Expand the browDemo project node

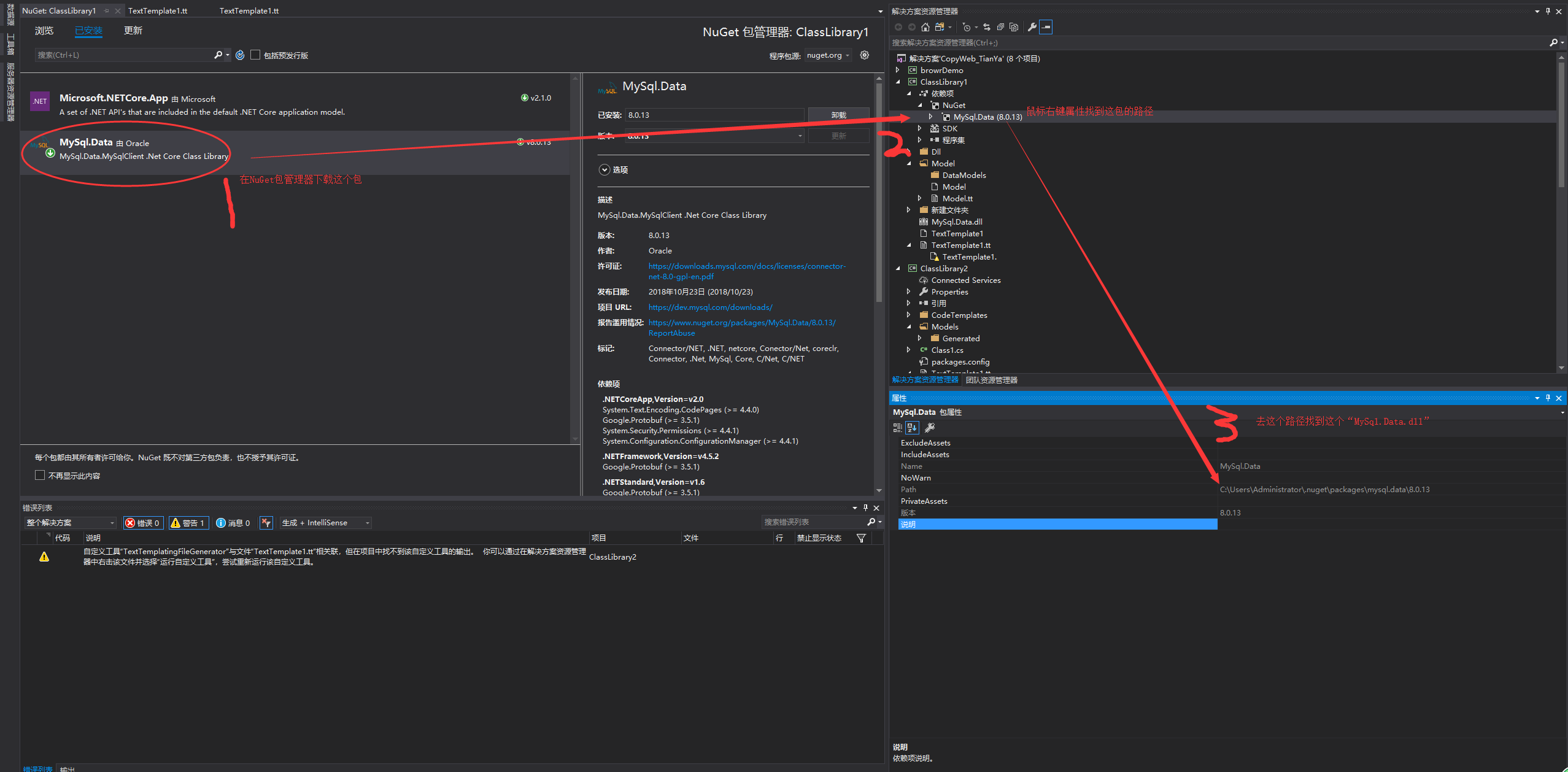tap(898, 70)
